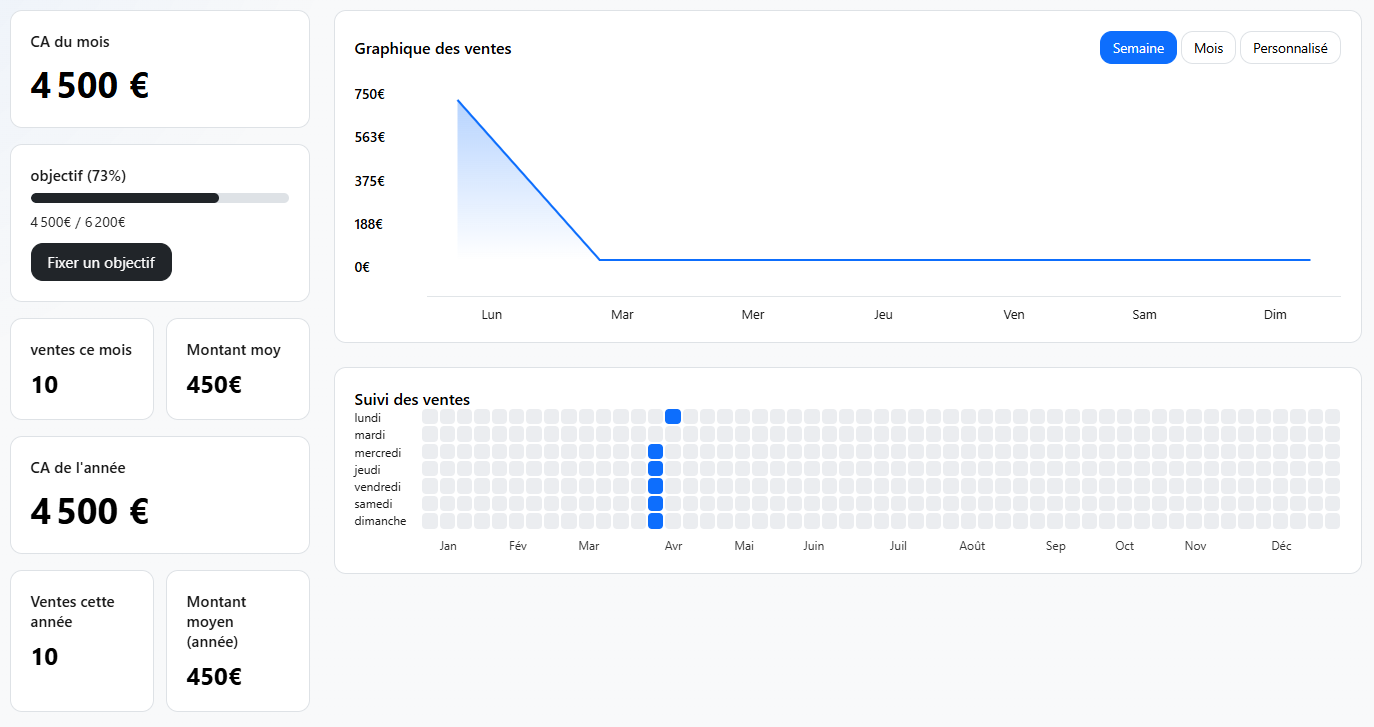Pick the blue cell in jeudi row

[x=655, y=469]
